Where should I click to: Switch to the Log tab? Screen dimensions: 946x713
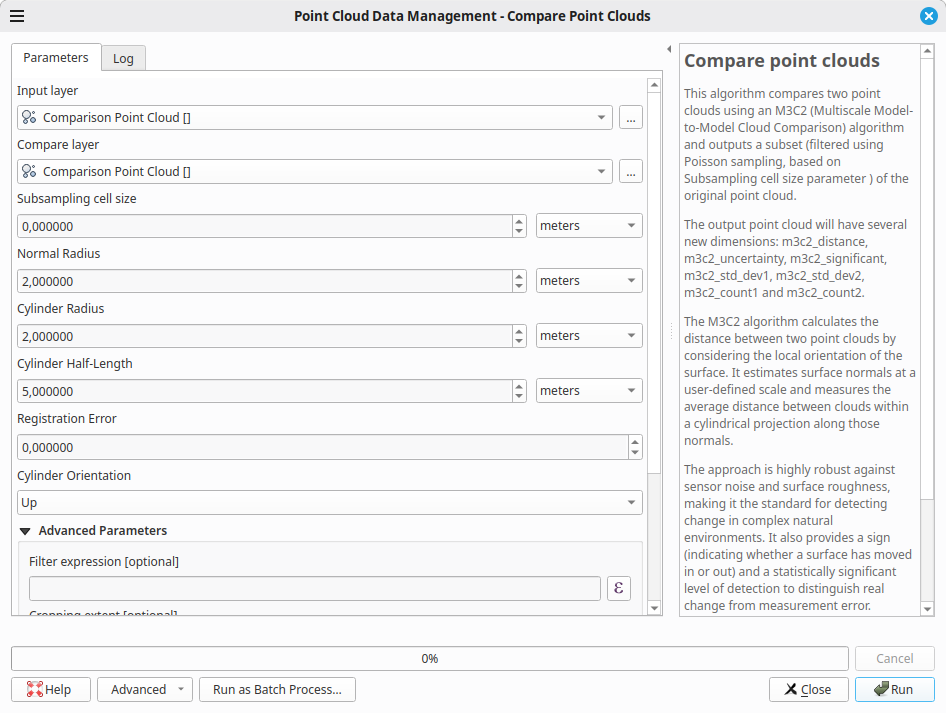pos(123,59)
